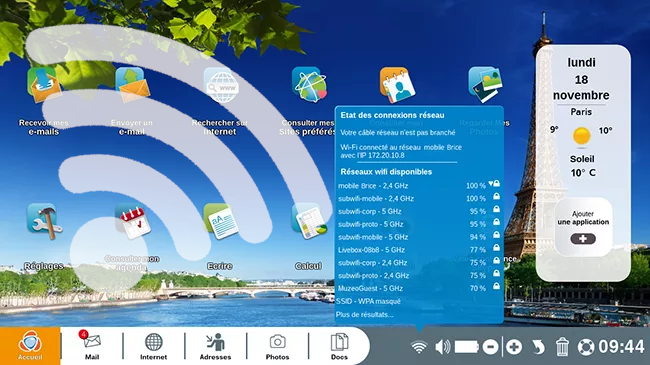
Task: Click the speaker volume icon
Action: [443, 346]
